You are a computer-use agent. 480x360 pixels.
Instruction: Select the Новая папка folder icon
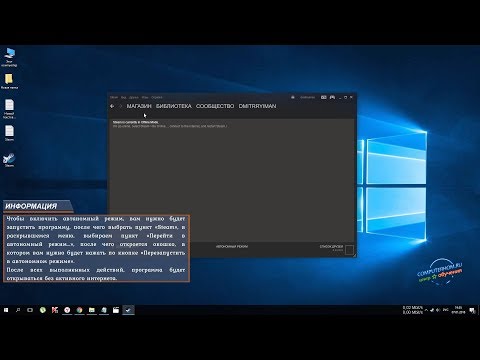[x=9, y=81]
